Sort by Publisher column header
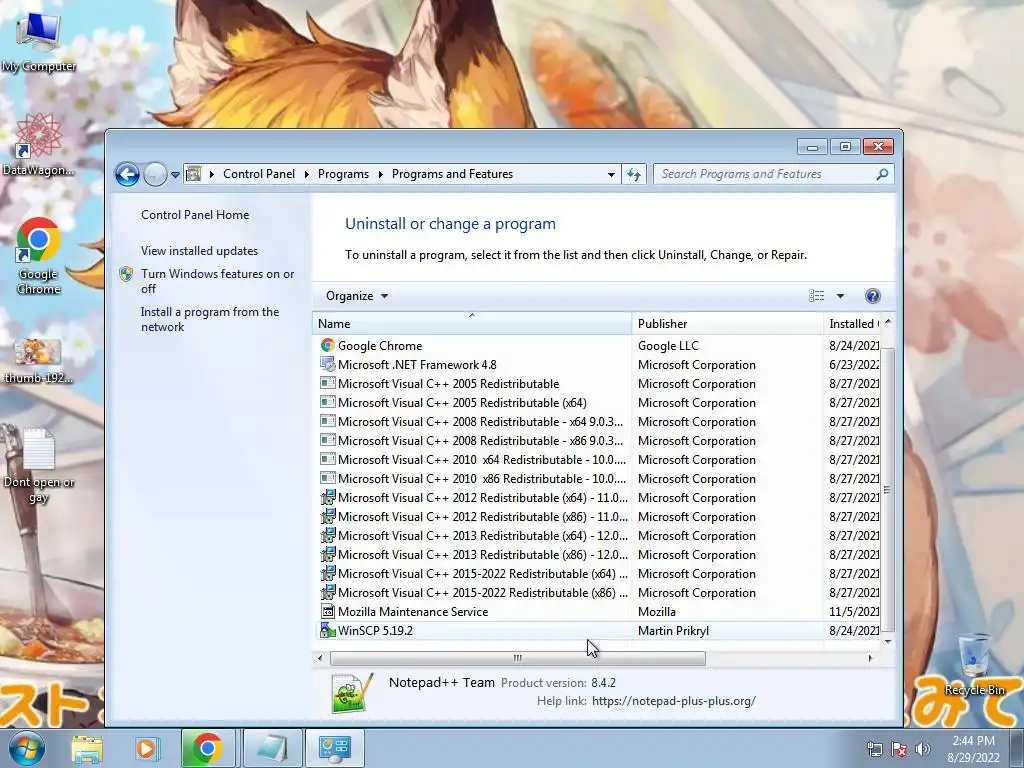1024x768 pixels. [727, 323]
